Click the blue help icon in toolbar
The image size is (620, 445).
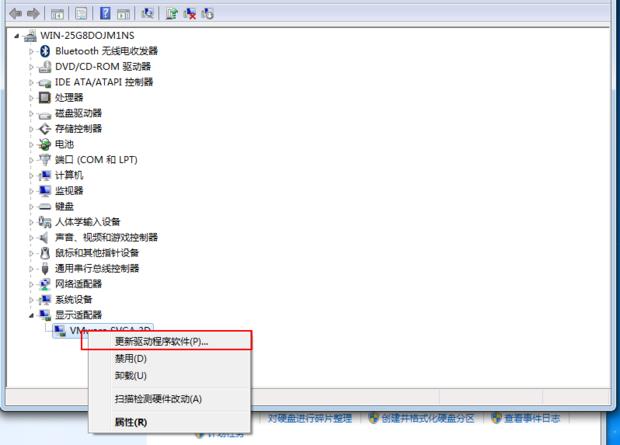coord(103,14)
